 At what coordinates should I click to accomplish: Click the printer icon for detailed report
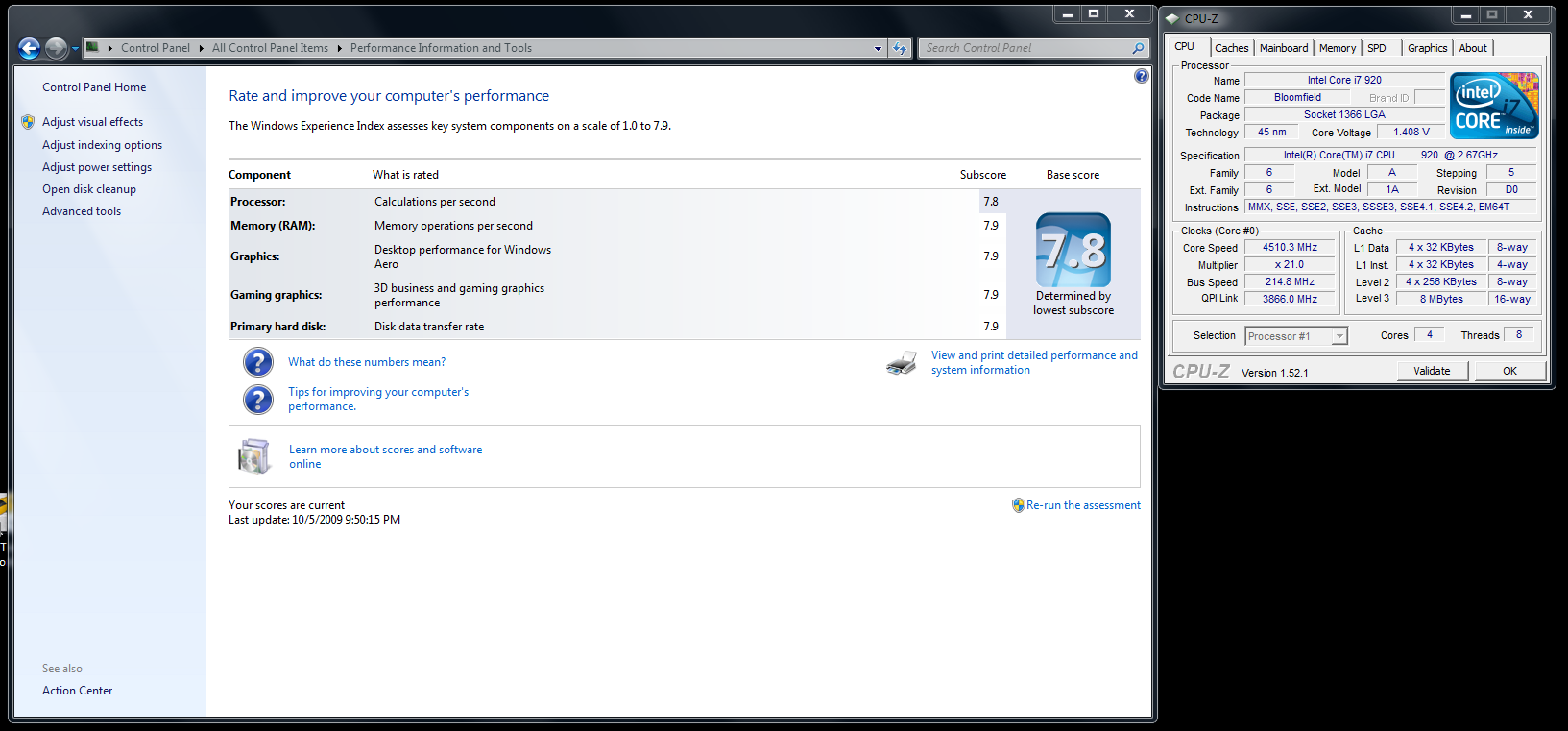(x=902, y=363)
